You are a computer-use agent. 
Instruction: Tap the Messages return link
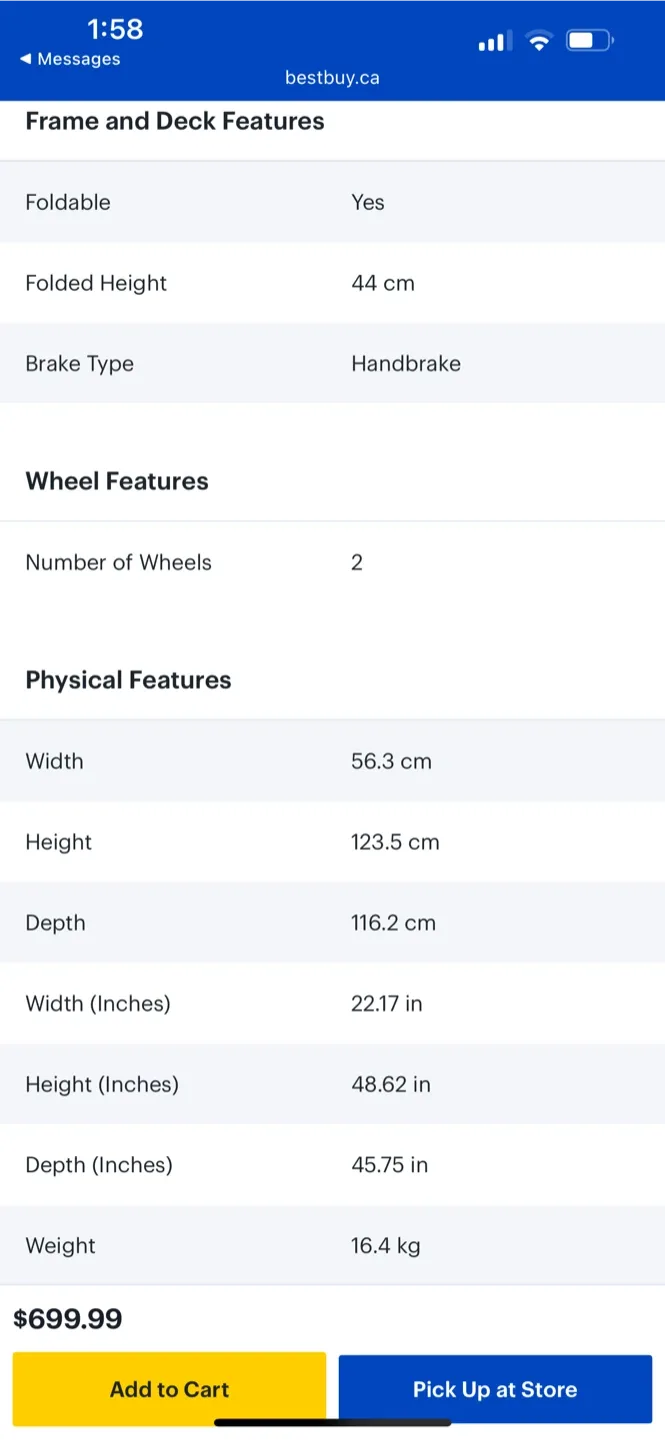(x=76, y=59)
